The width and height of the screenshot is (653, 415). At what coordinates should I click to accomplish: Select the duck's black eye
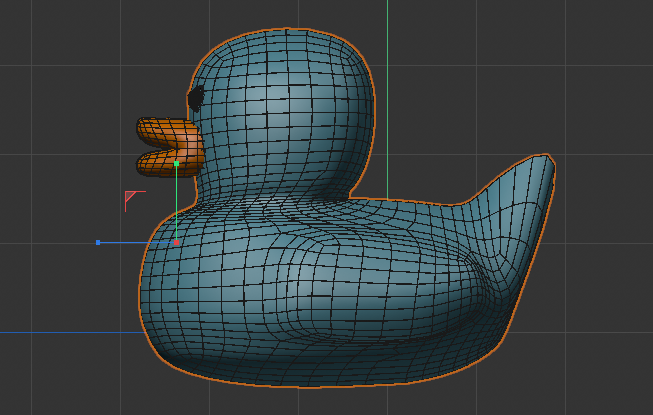[x=197, y=98]
